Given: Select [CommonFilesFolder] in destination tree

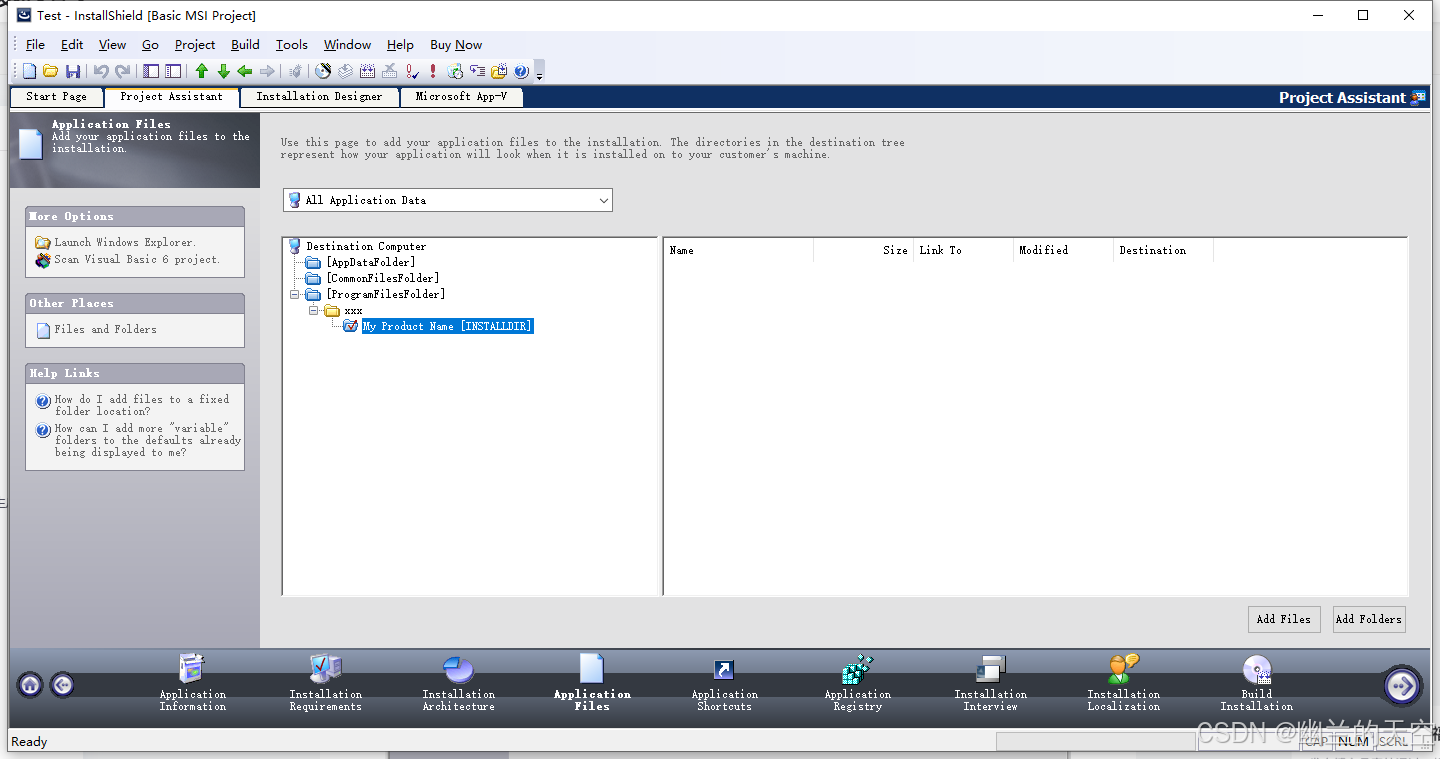Looking at the screenshot, I should [382, 278].
